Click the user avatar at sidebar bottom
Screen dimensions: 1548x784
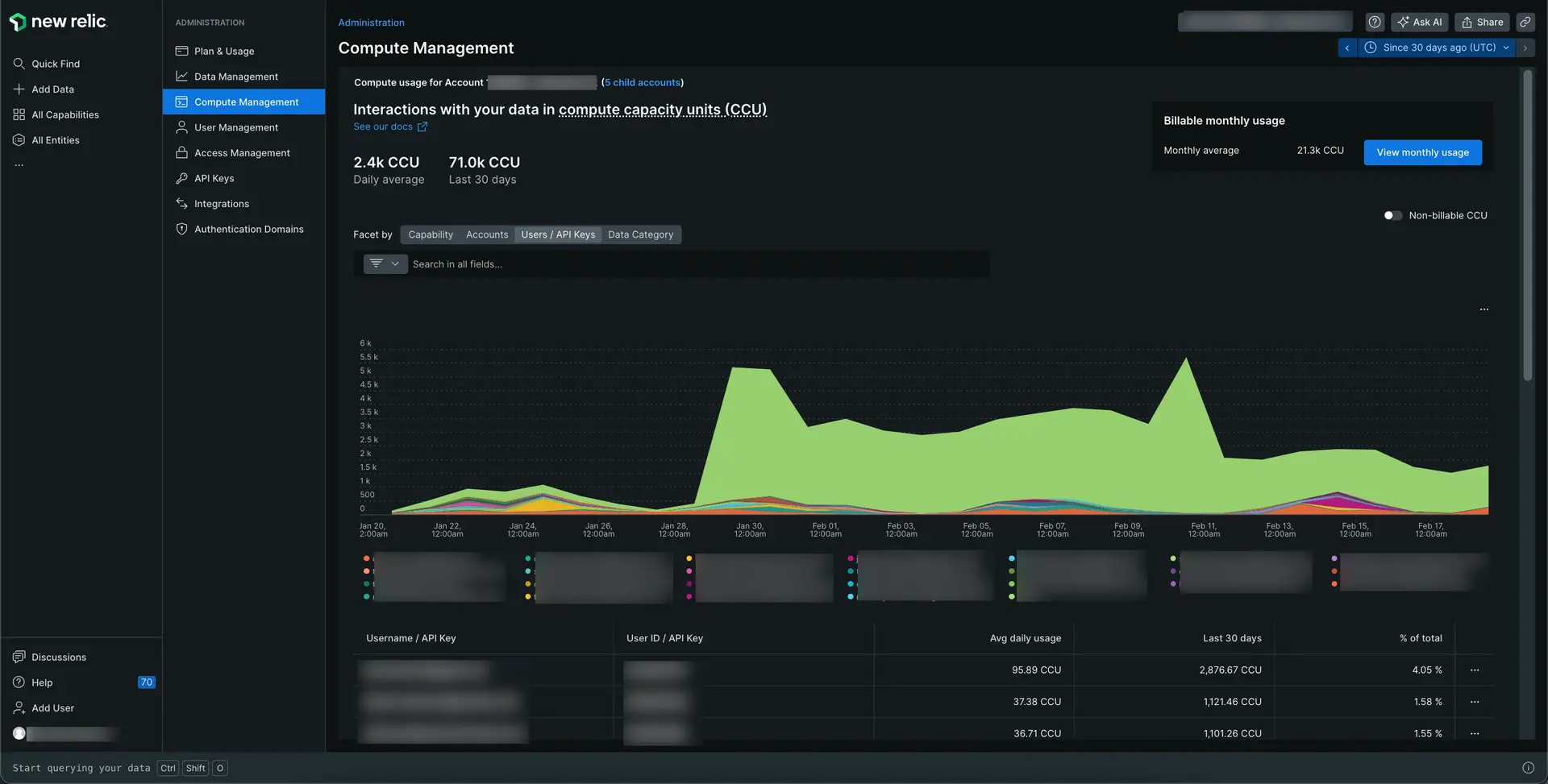point(19,733)
